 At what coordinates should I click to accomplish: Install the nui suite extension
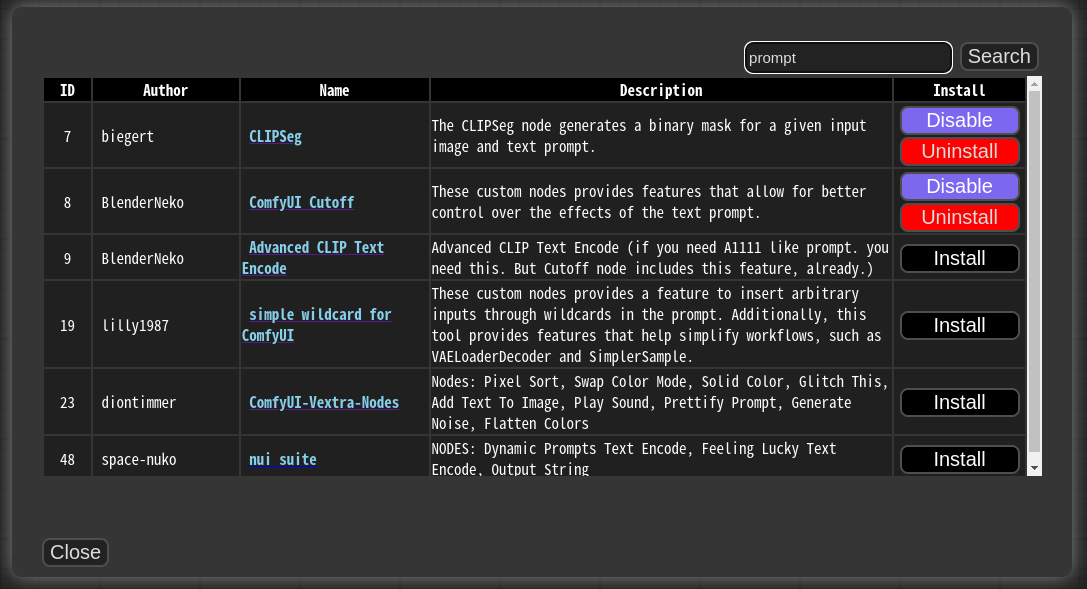[958, 459]
